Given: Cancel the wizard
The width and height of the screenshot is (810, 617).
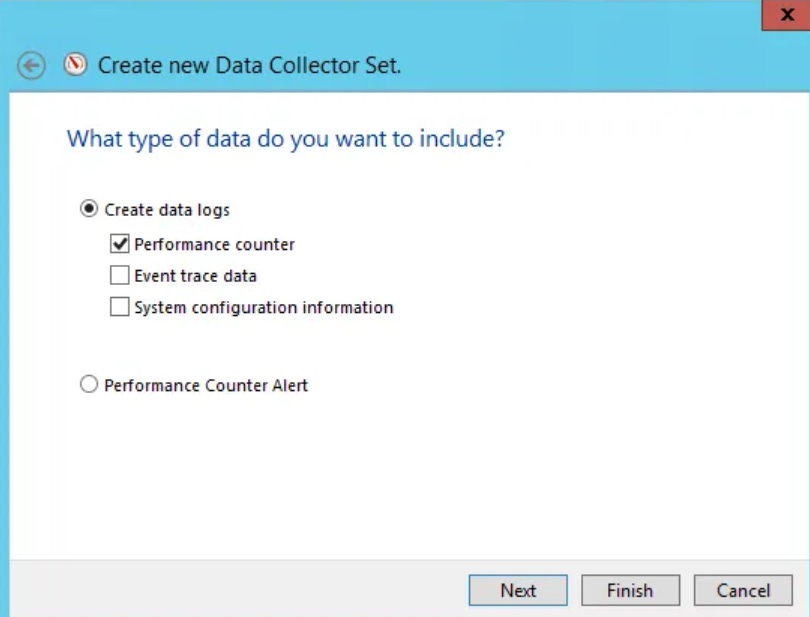Looking at the screenshot, I should tap(743, 590).
